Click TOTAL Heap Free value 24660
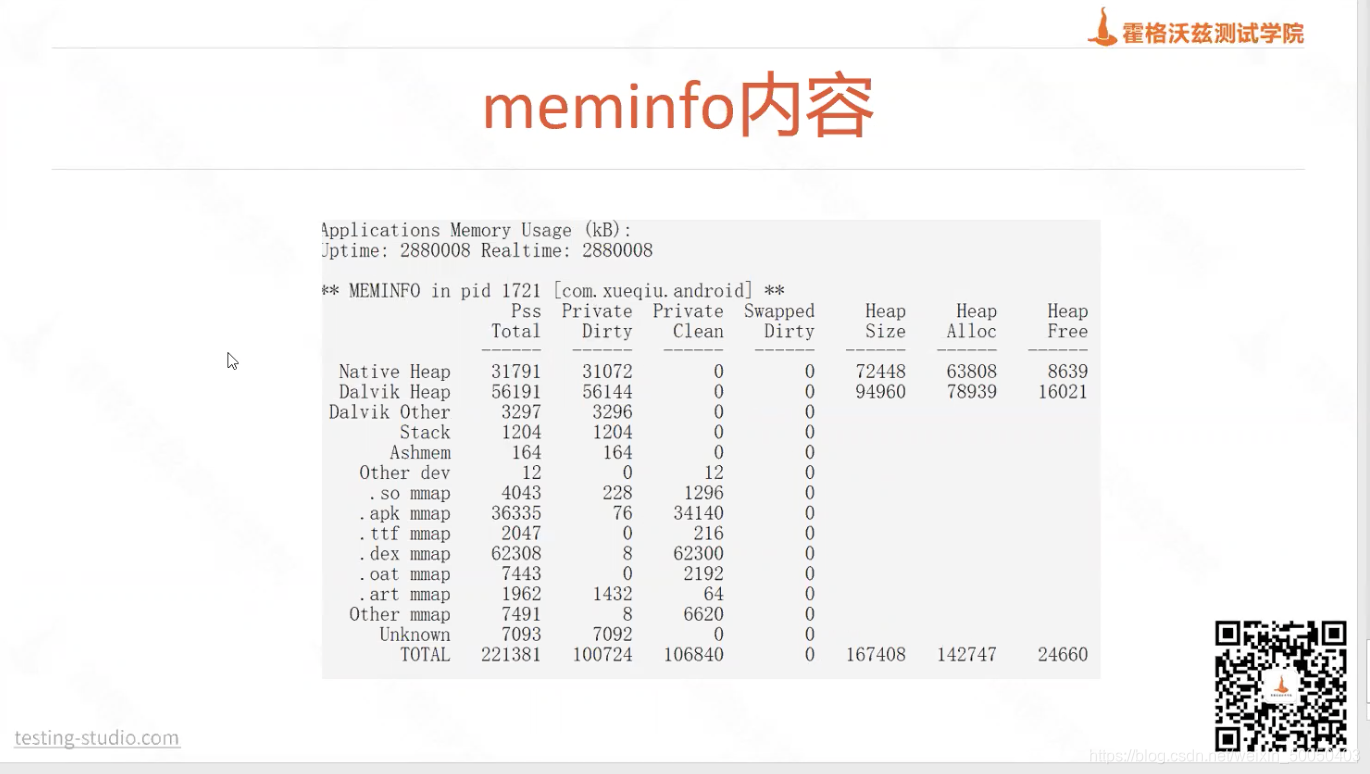 tap(1063, 655)
